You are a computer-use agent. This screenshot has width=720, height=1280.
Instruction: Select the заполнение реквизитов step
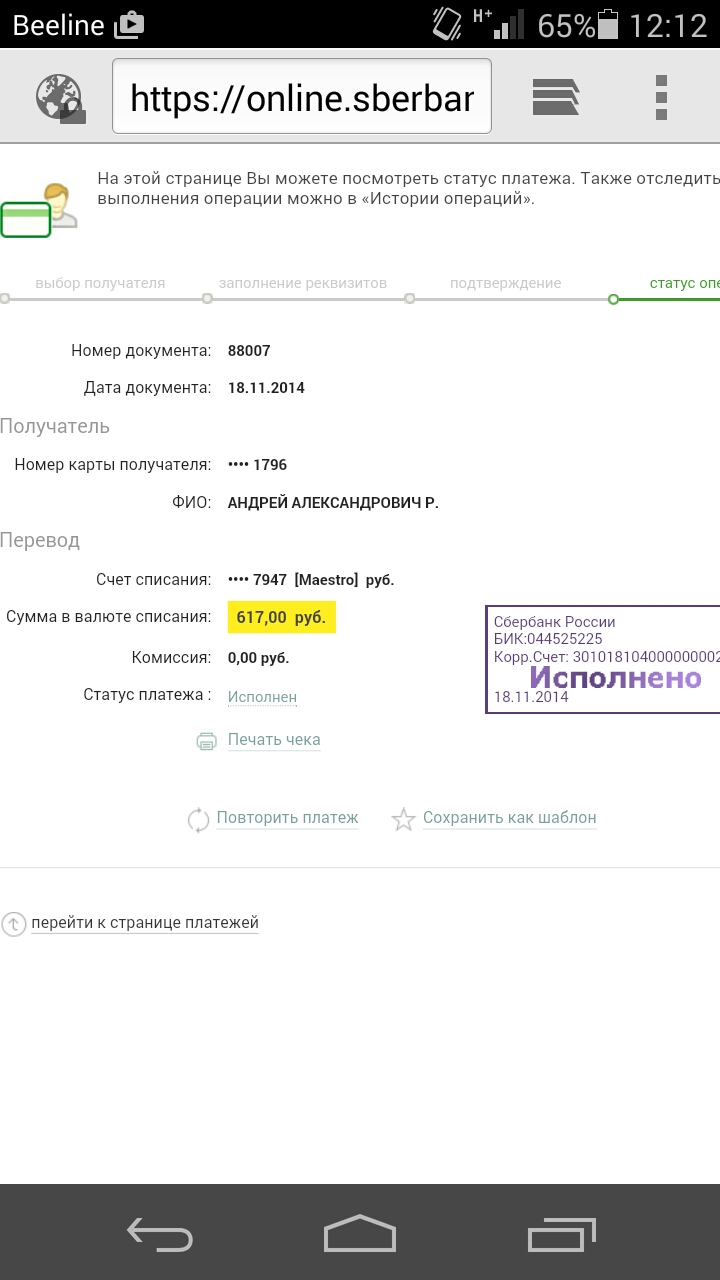coord(302,283)
